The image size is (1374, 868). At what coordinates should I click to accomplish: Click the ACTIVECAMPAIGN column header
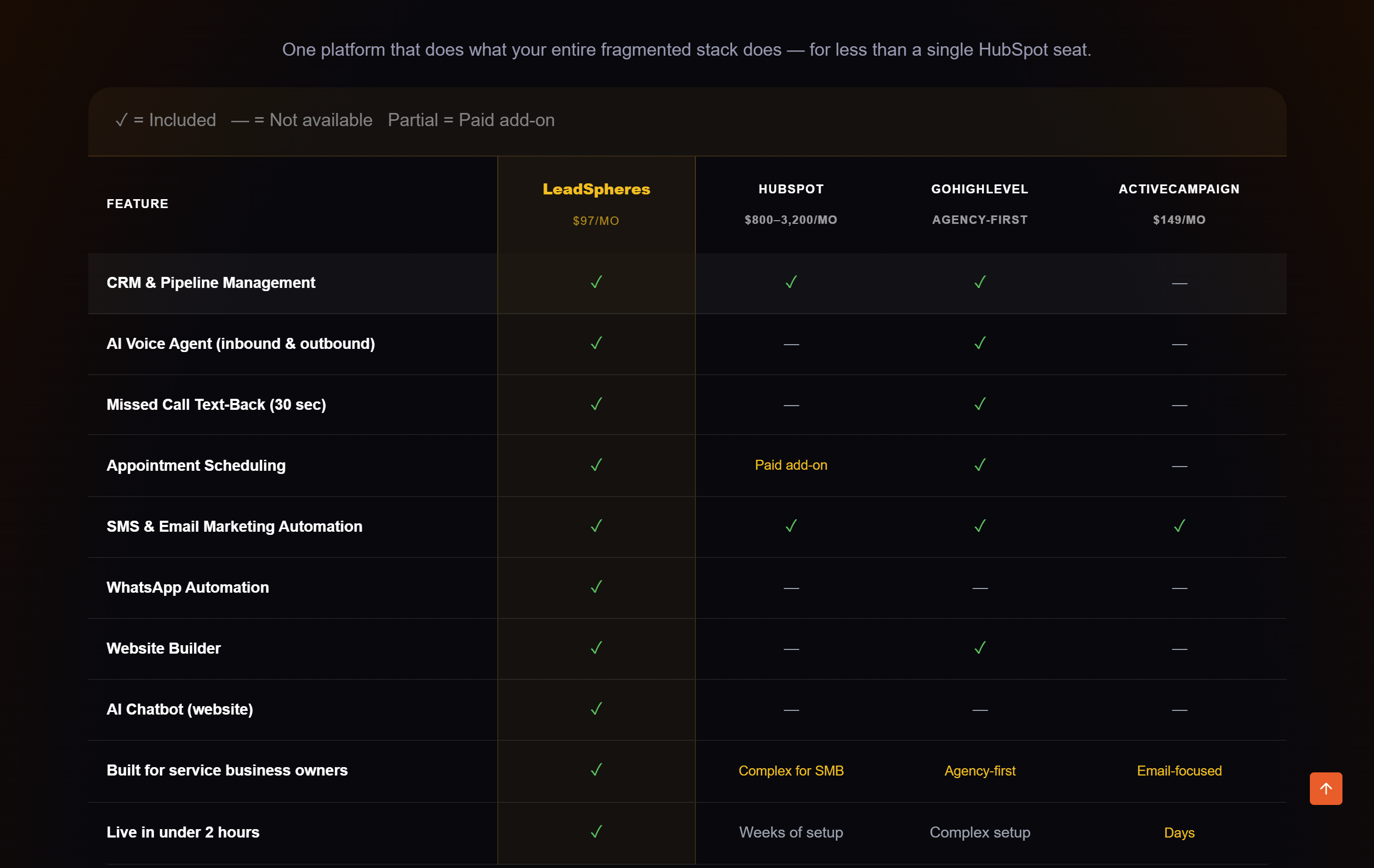[1179, 189]
